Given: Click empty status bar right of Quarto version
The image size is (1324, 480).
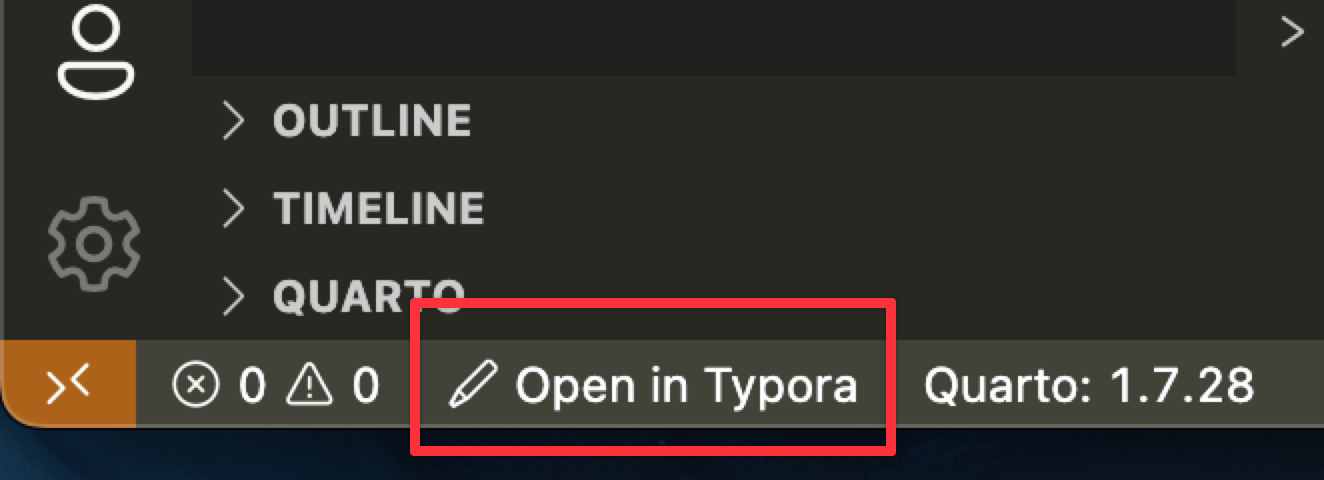Looking at the screenshot, I should [1290, 385].
